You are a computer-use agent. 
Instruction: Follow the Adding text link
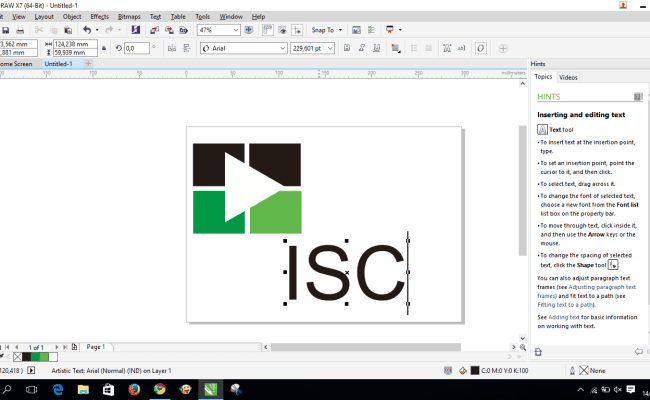564,317
